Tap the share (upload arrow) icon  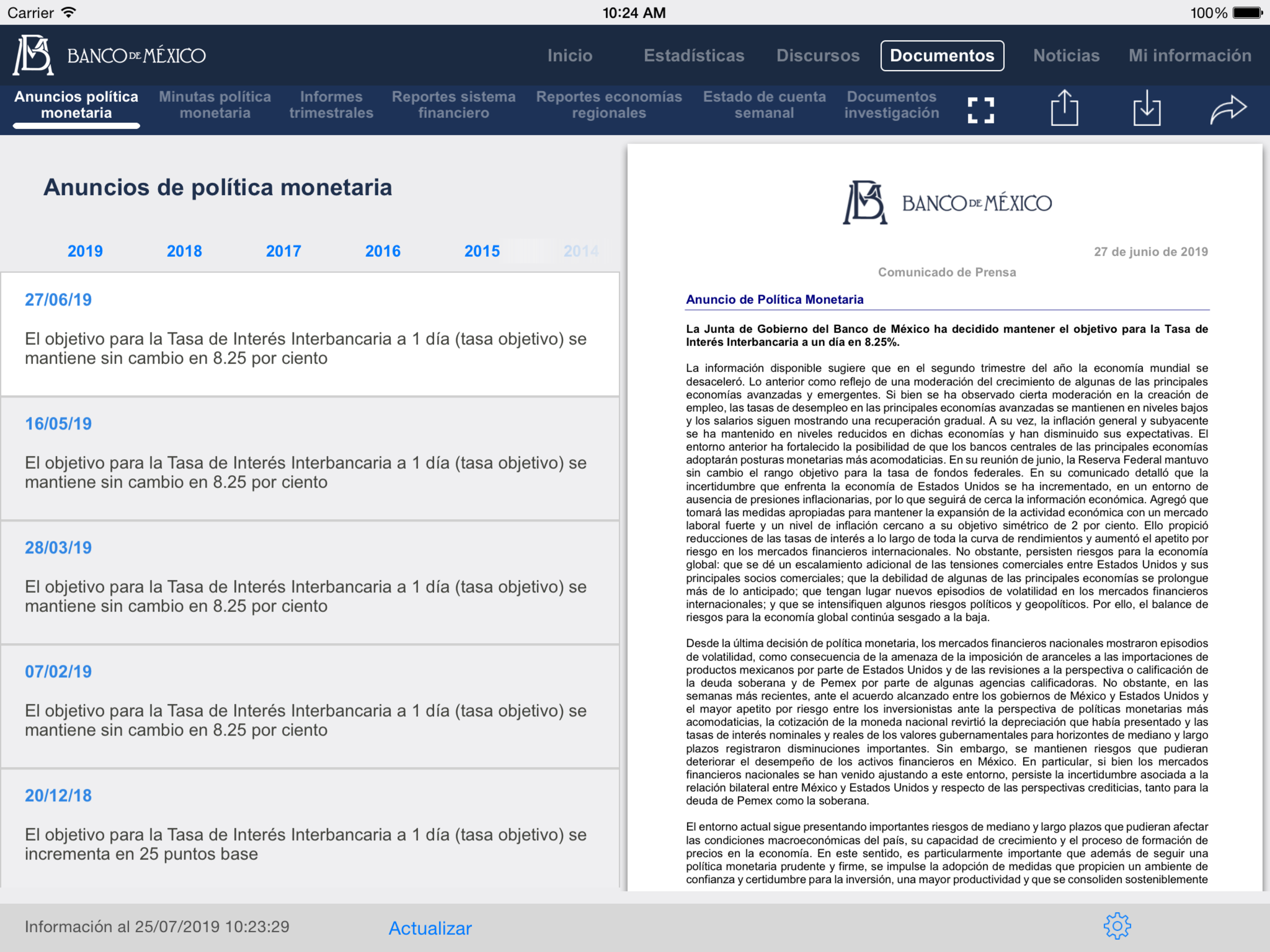(x=1065, y=107)
